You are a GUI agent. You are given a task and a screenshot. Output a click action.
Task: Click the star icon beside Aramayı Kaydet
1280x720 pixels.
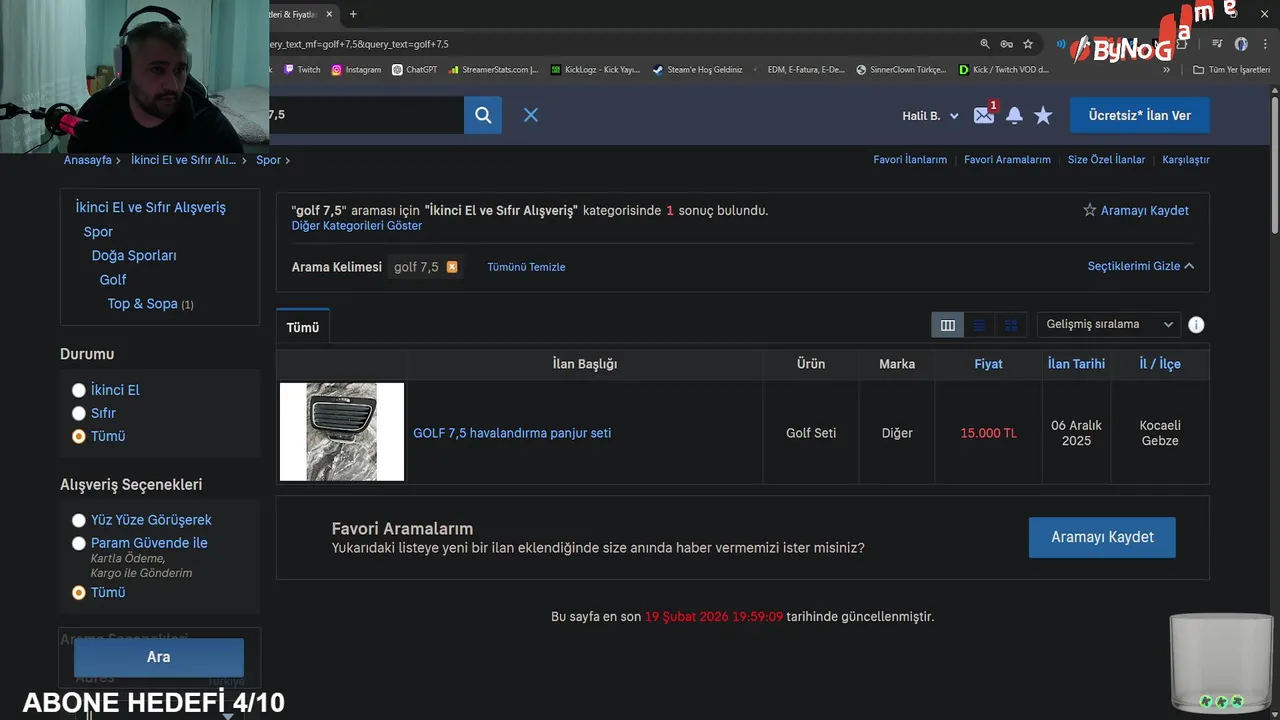1090,210
